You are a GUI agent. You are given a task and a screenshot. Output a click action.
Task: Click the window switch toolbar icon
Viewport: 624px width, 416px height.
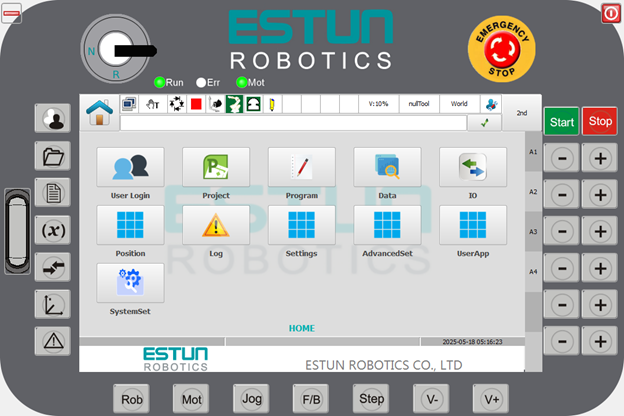click(129, 104)
